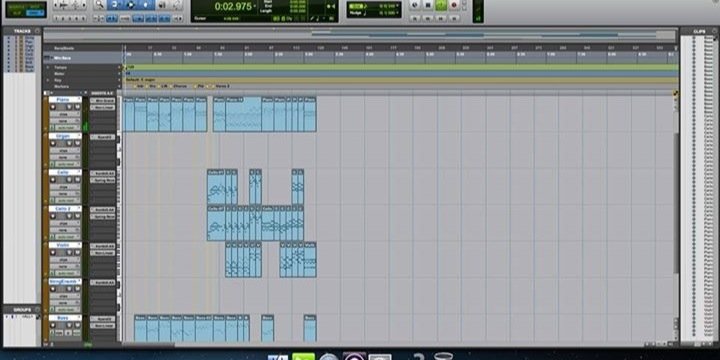Click the Chorus marker
The width and height of the screenshot is (720, 360).
coord(178,86)
